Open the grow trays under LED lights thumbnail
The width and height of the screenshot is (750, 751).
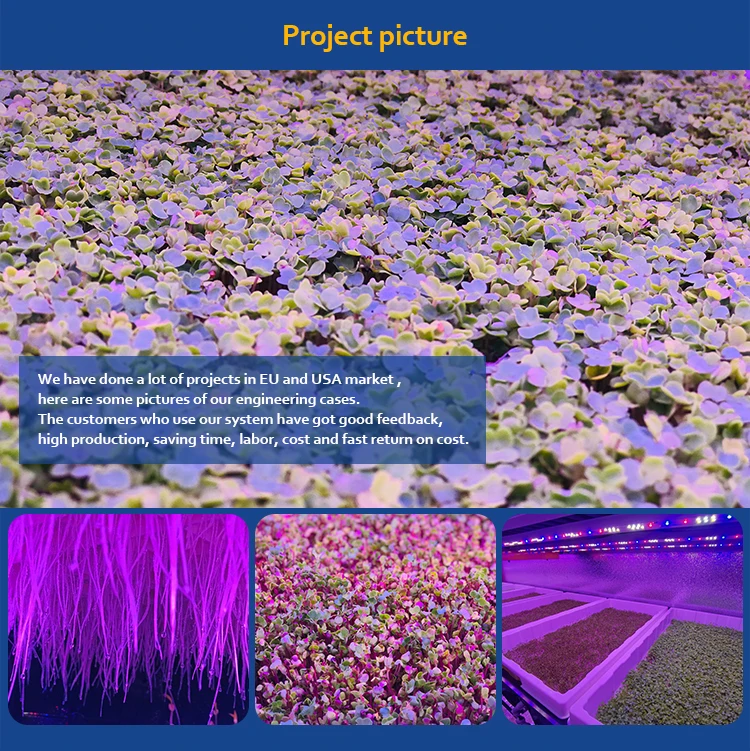click(622, 619)
